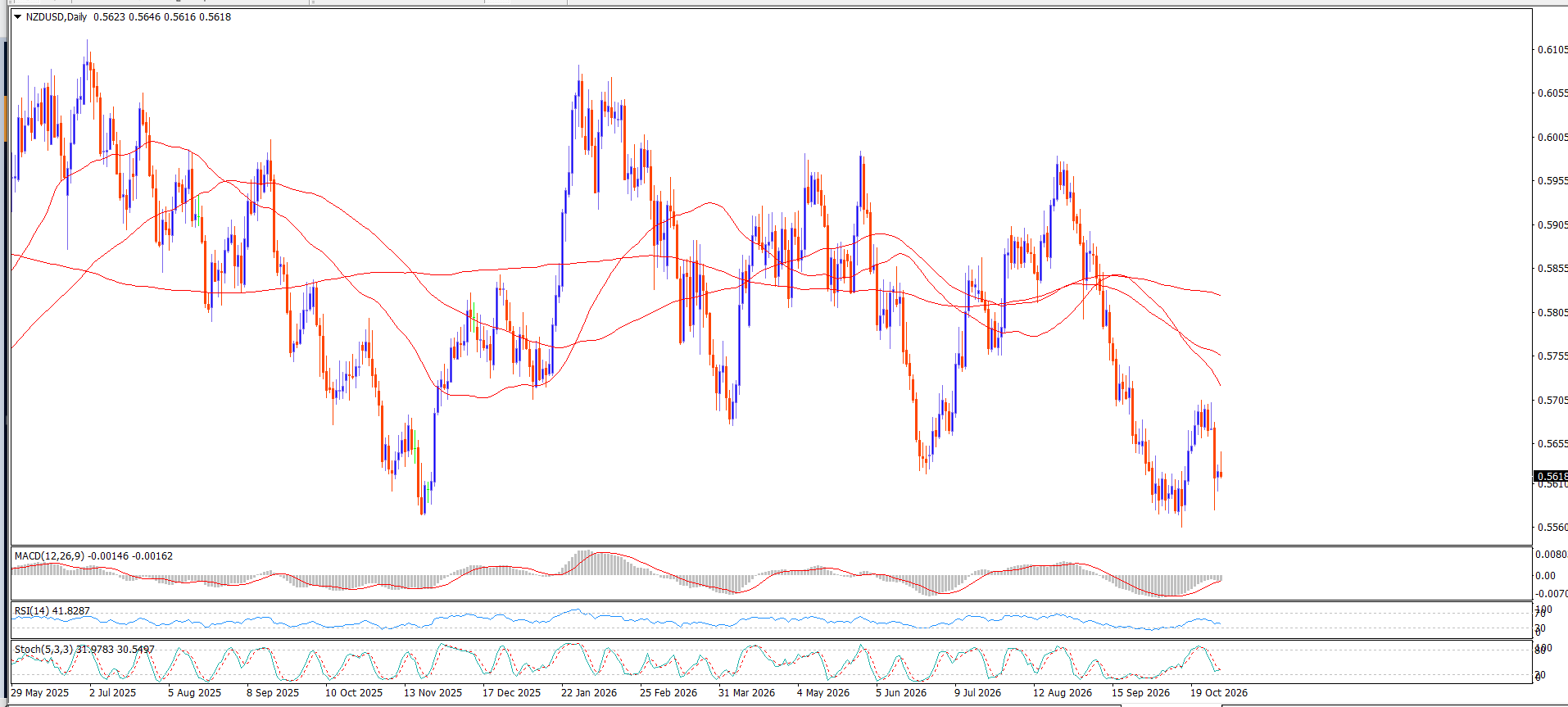Image resolution: width=1568 pixels, height=707 pixels.
Task: Click the 0.5755 price axis label
Action: (1553, 356)
